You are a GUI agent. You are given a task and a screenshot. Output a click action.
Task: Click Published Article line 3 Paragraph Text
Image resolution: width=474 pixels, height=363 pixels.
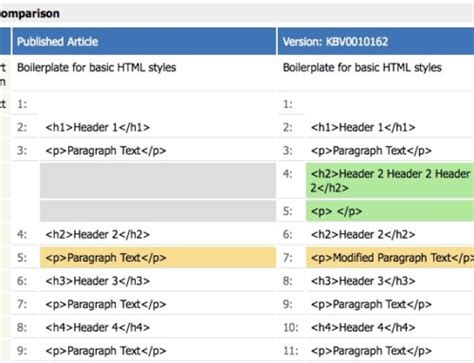(x=106, y=151)
